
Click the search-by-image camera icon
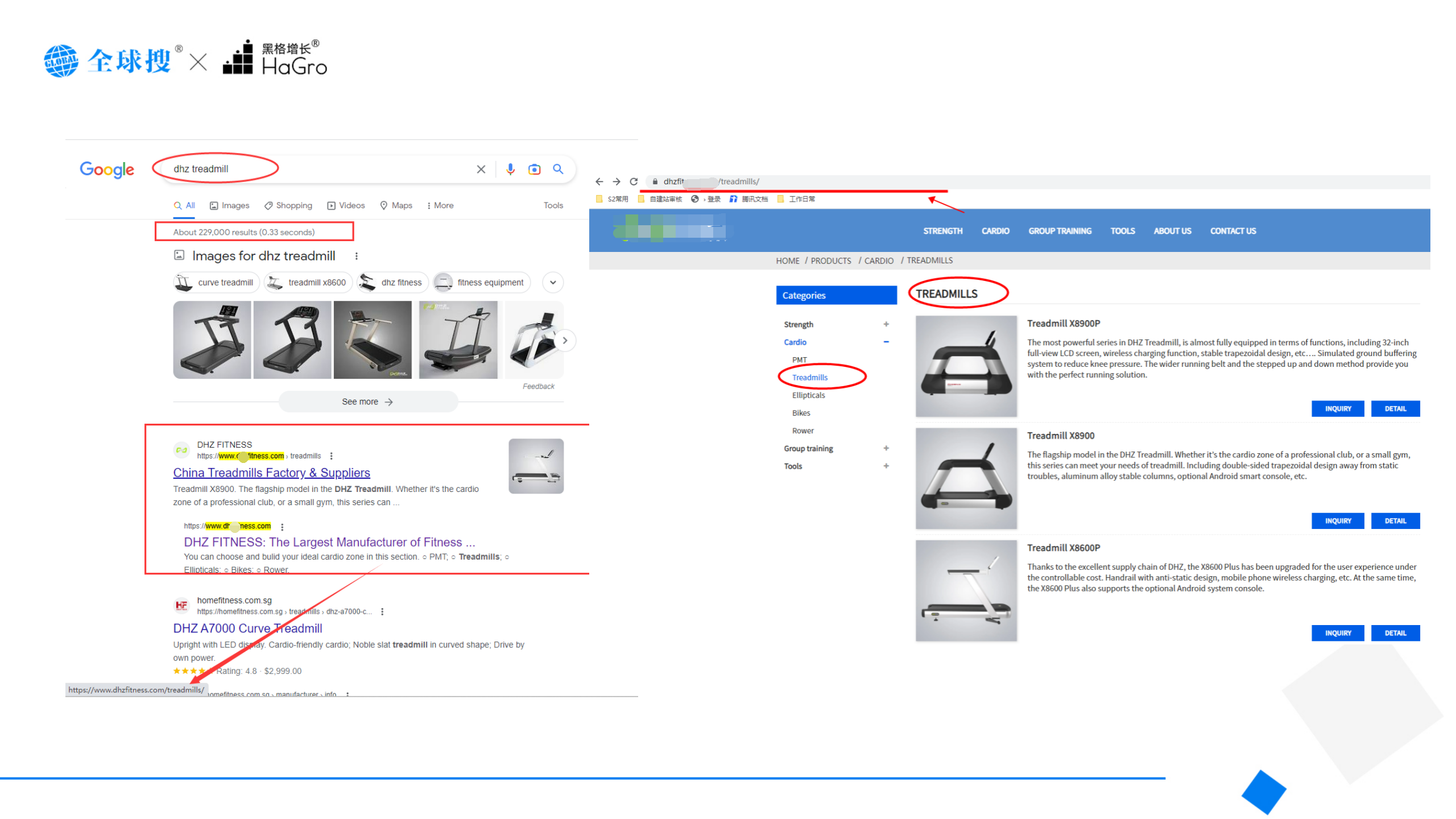533,169
